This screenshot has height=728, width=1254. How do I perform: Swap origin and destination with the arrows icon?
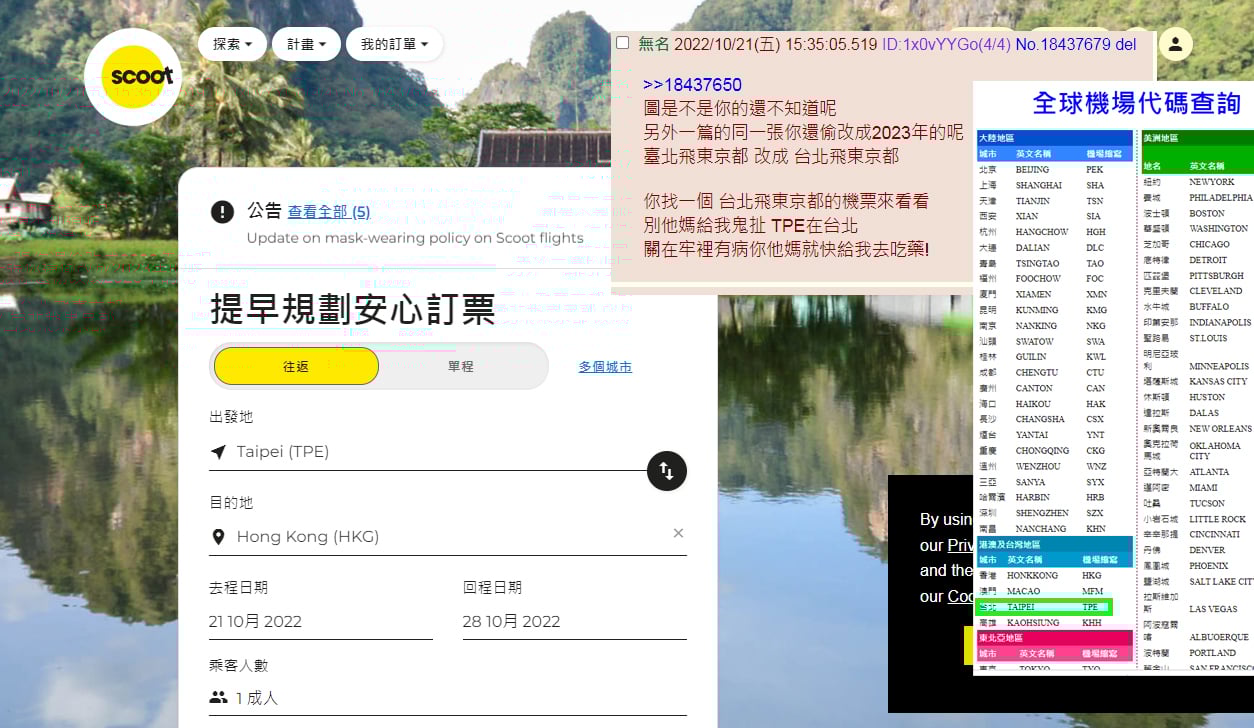[x=667, y=470]
